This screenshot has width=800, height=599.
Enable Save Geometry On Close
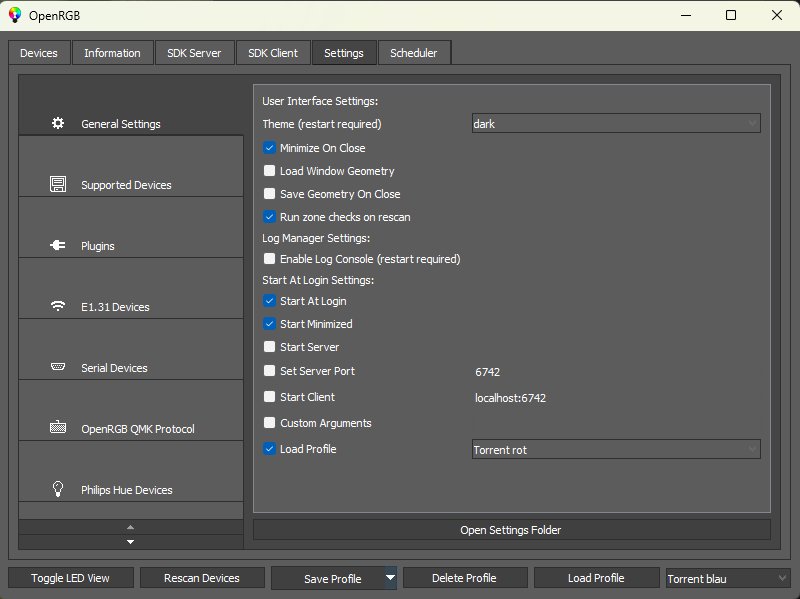pos(269,194)
